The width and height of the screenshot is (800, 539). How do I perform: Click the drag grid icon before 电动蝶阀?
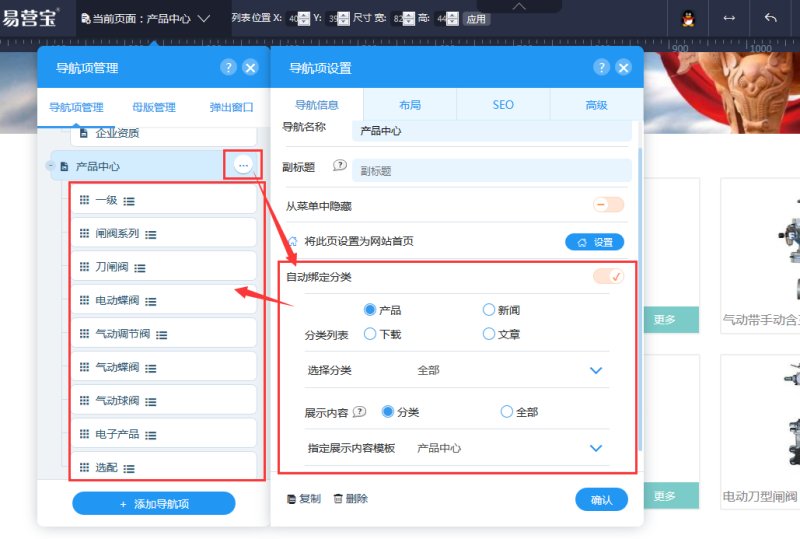point(84,300)
